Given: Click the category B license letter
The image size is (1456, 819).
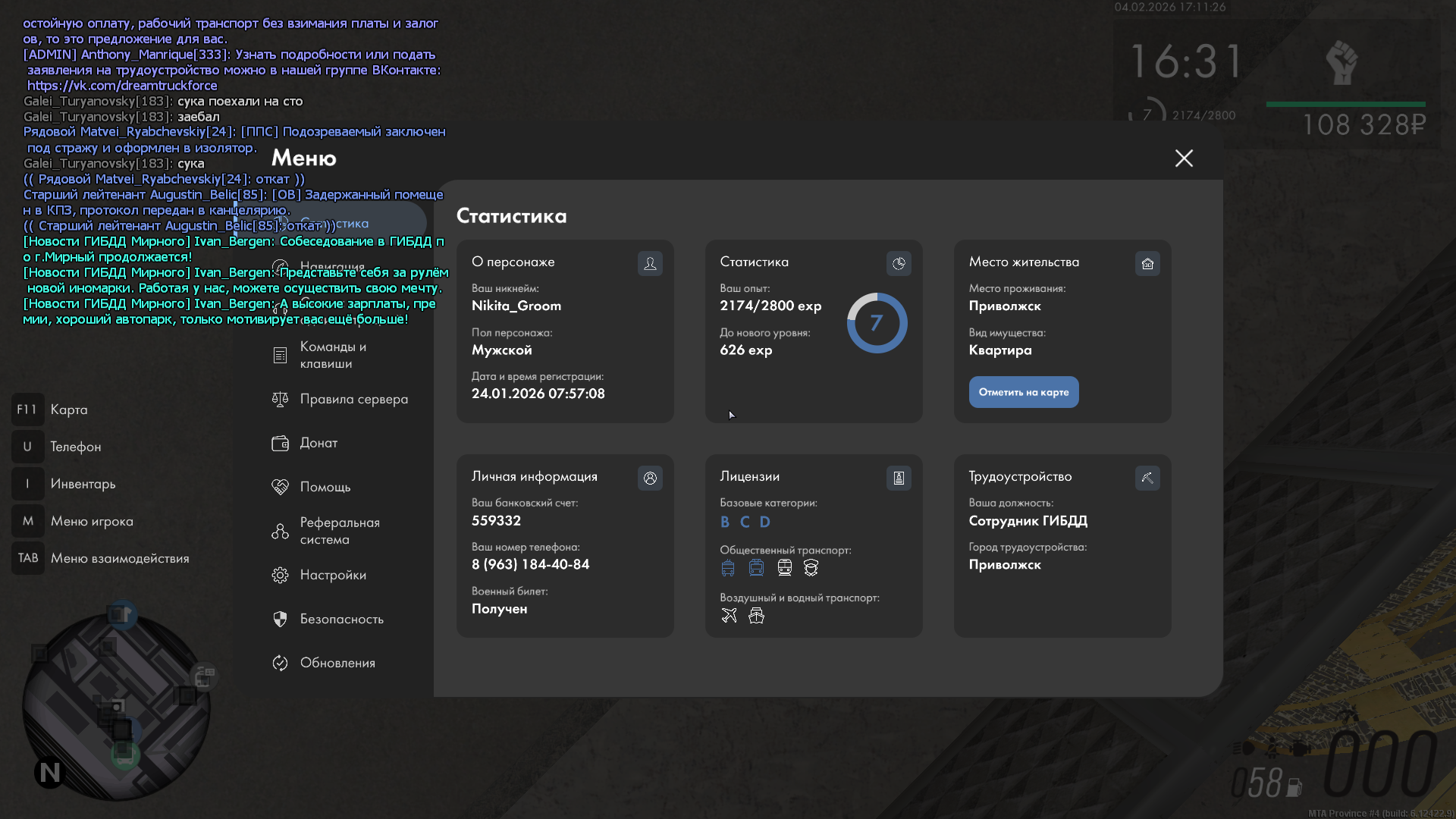Looking at the screenshot, I should 725,522.
